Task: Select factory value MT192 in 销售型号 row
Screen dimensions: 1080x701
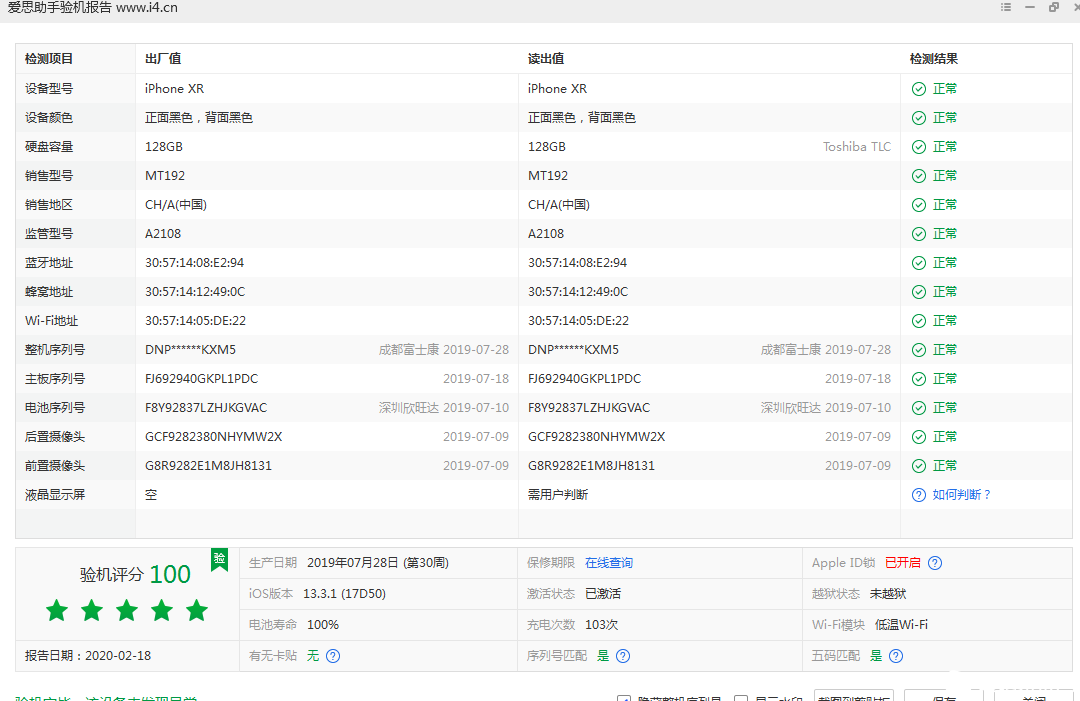Action: [x=165, y=176]
